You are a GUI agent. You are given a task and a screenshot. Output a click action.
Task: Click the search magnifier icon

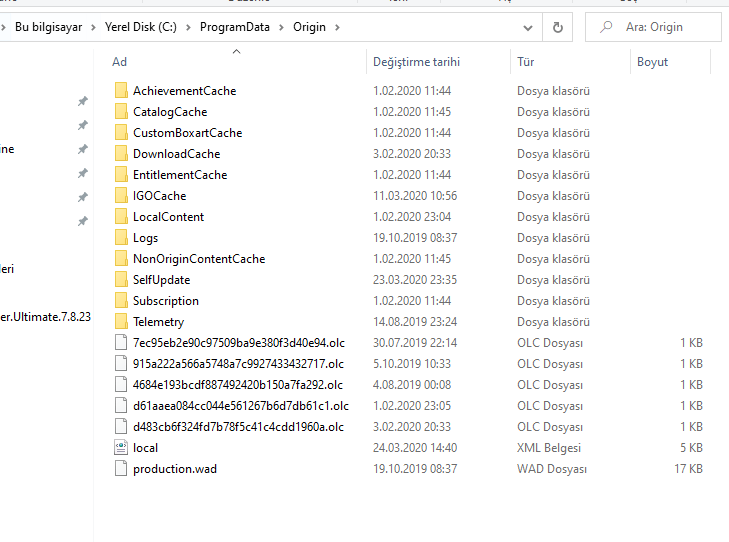(606, 27)
